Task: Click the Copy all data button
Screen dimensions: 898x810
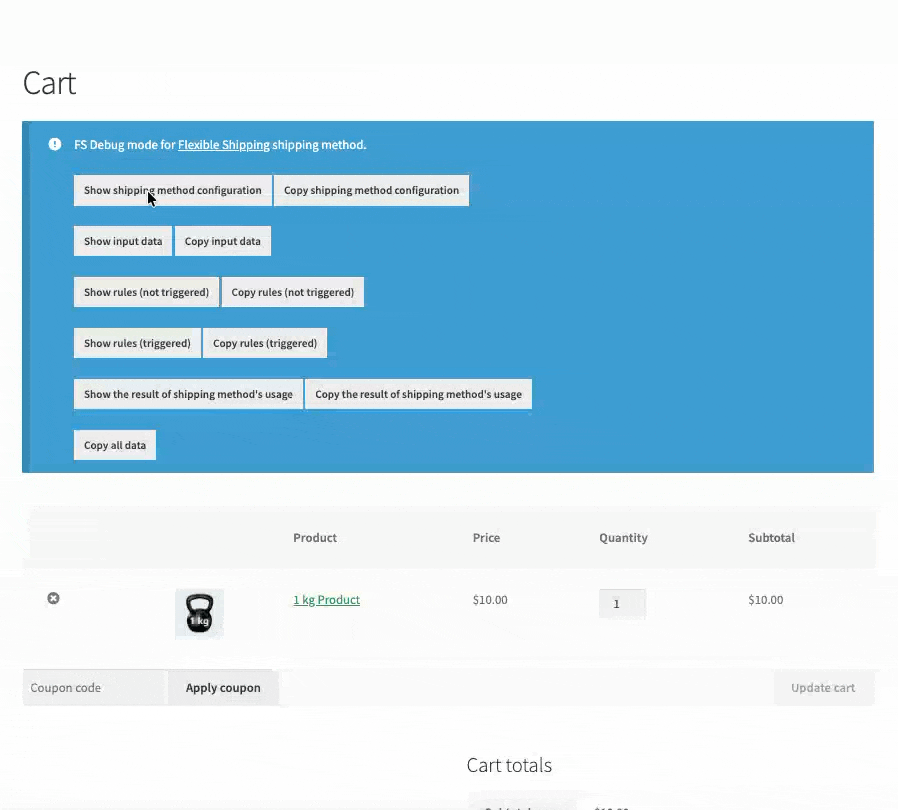Action: pyautogui.click(x=115, y=445)
